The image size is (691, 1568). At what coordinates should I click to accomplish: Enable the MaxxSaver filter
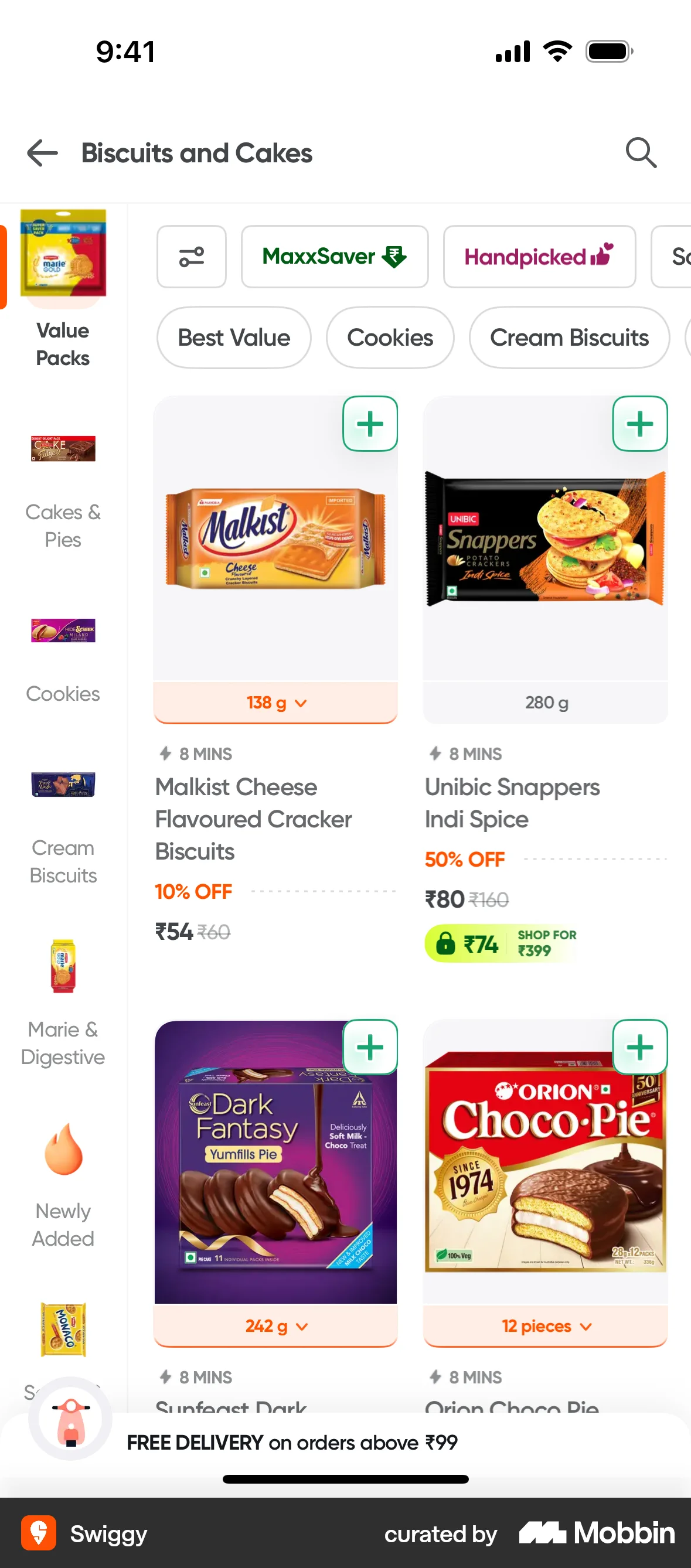[x=334, y=256]
